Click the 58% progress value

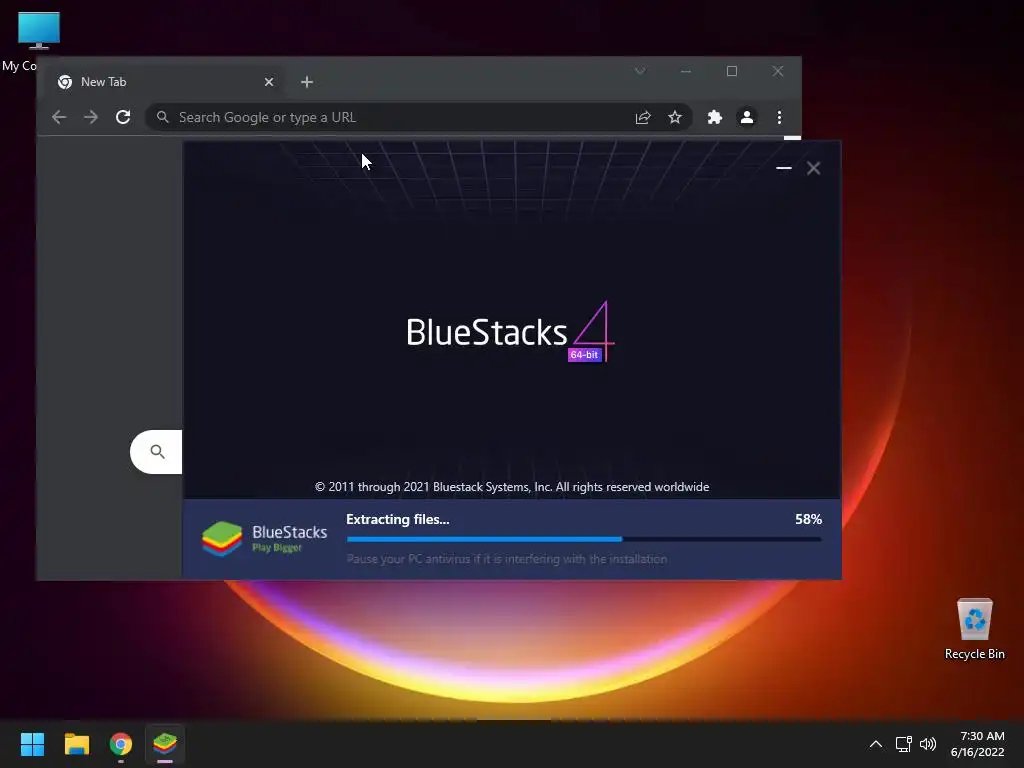[x=808, y=519]
